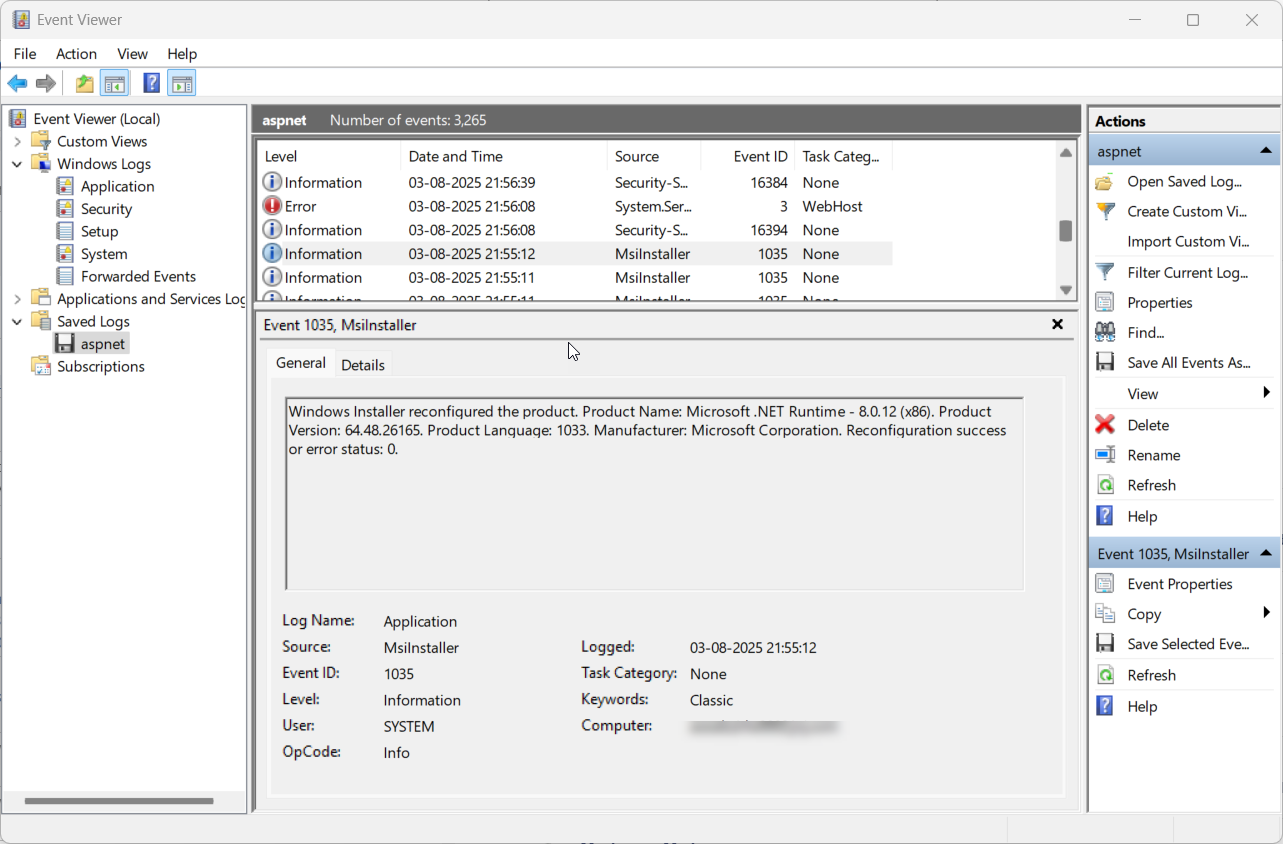The width and height of the screenshot is (1283, 844).
Task: Sort by the Date and Time column header
Action: pyautogui.click(x=504, y=156)
